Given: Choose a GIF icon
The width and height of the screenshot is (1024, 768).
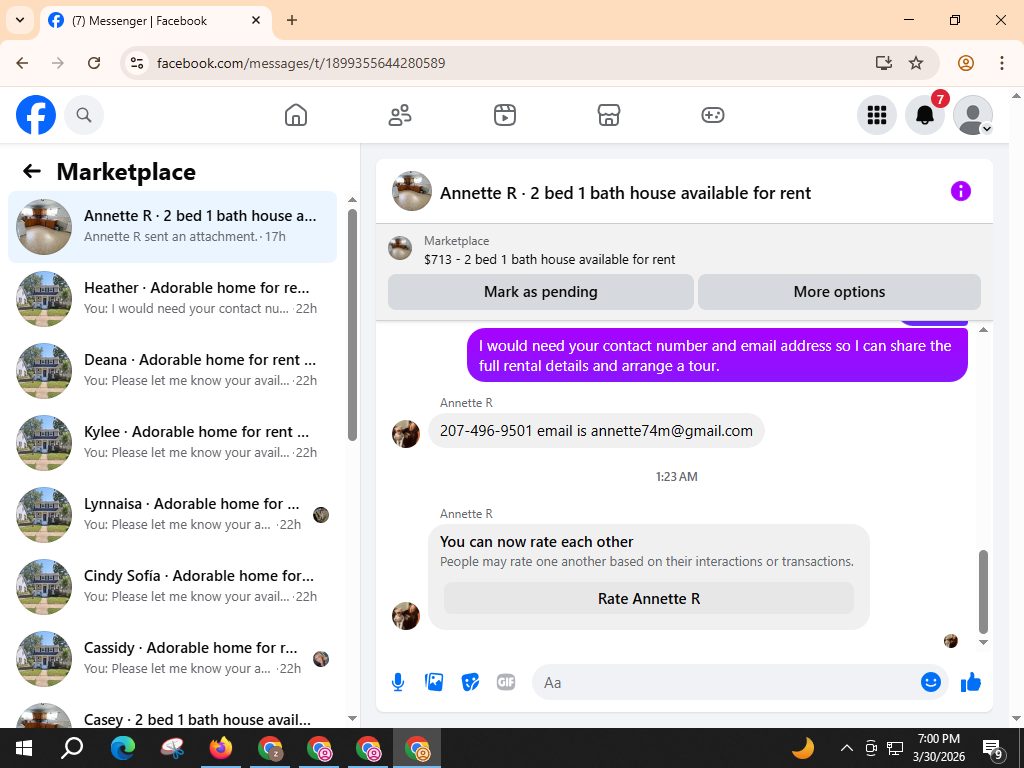Looking at the screenshot, I should click(x=506, y=682).
